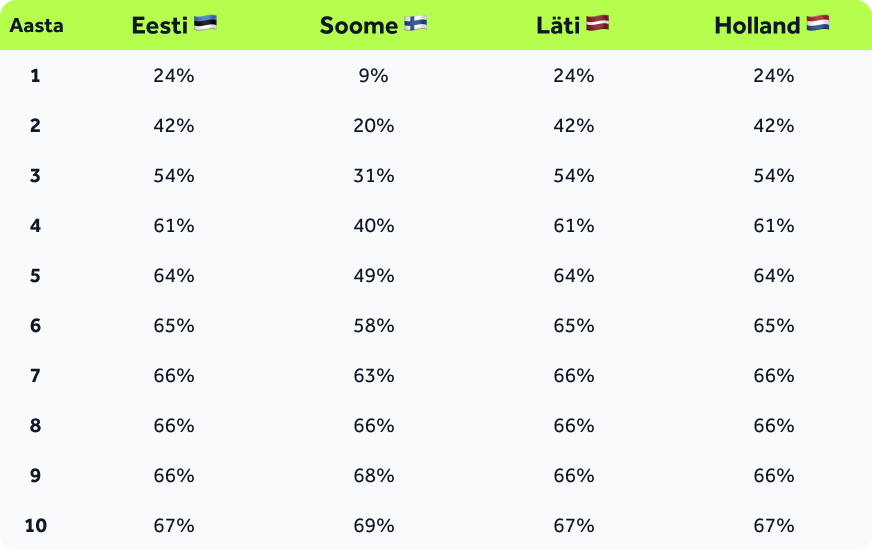Select the Holland column header text

coord(757,26)
